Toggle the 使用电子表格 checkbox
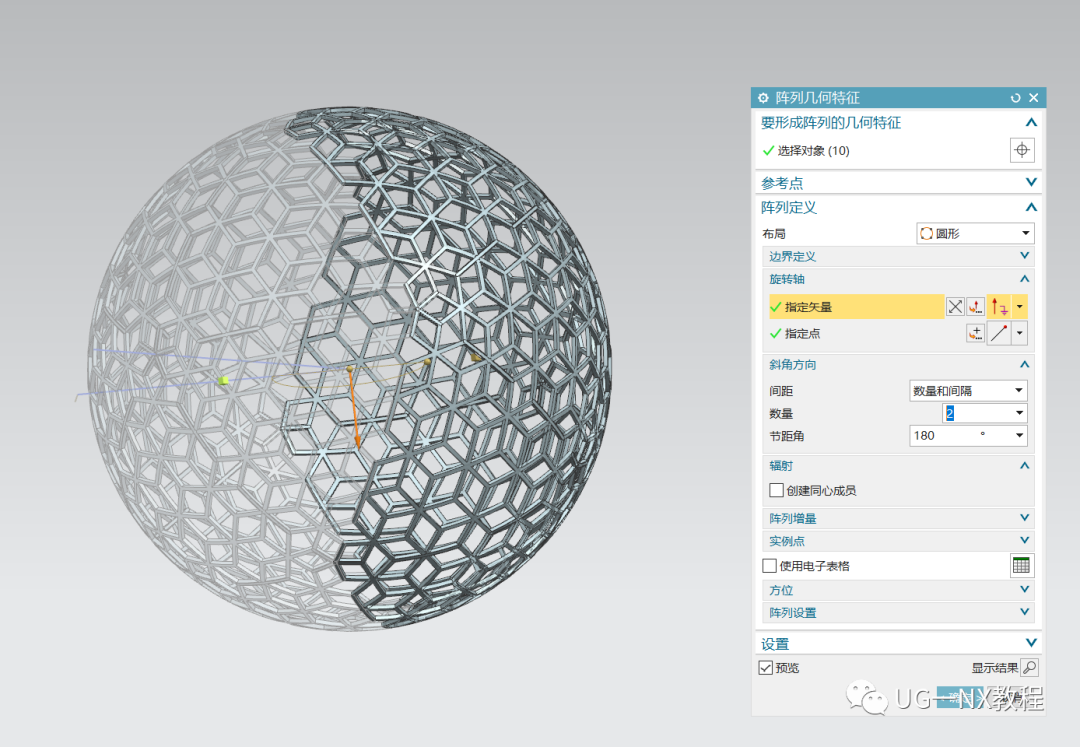Image resolution: width=1080 pixels, height=747 pixels. click(769, 566)
